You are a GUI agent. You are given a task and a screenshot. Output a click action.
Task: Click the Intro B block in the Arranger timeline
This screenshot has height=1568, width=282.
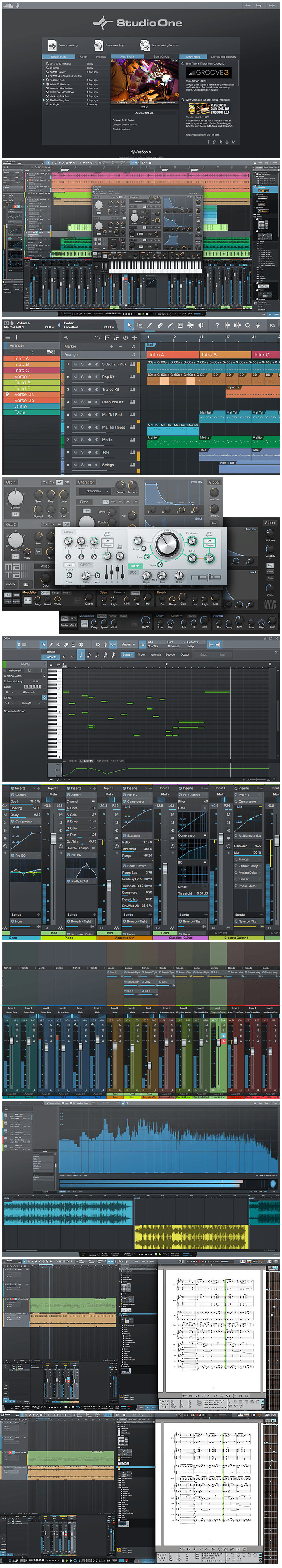coord(225,355)
